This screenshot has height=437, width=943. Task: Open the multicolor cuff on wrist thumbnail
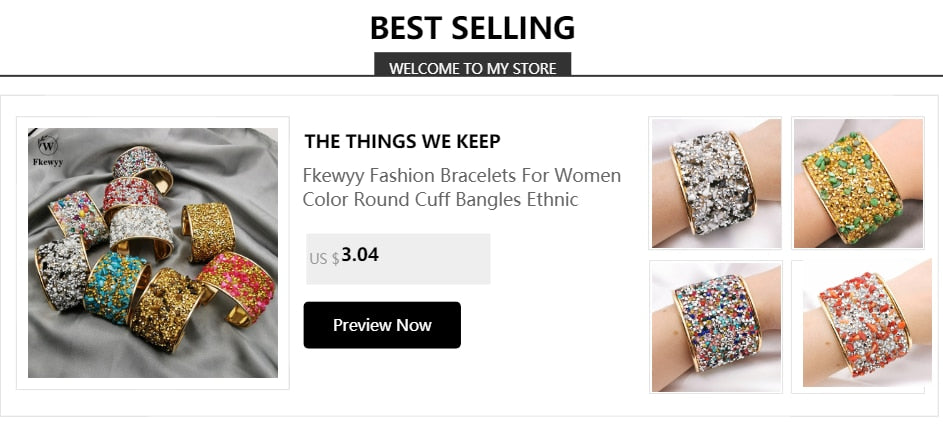716,326
